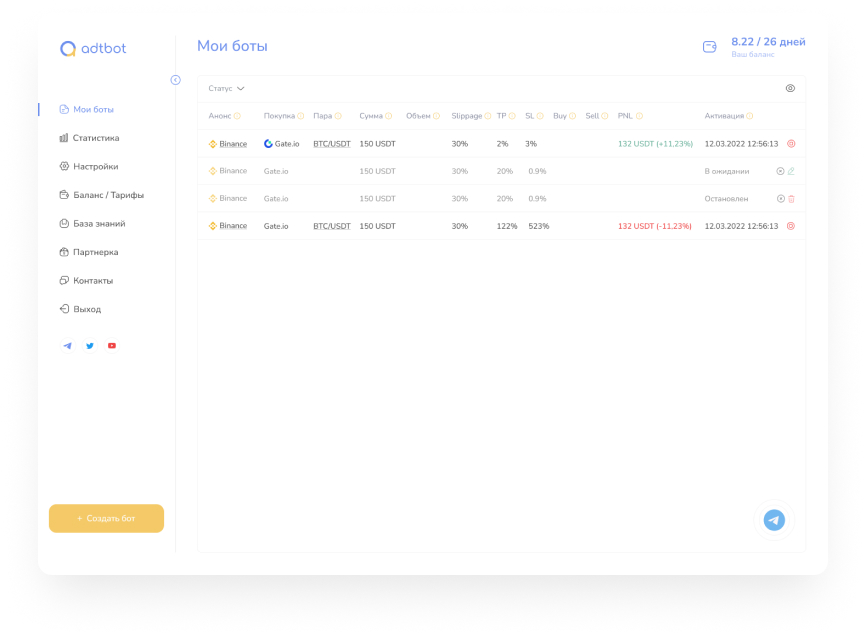Click the info icon next to PNL

click(639, 116)
